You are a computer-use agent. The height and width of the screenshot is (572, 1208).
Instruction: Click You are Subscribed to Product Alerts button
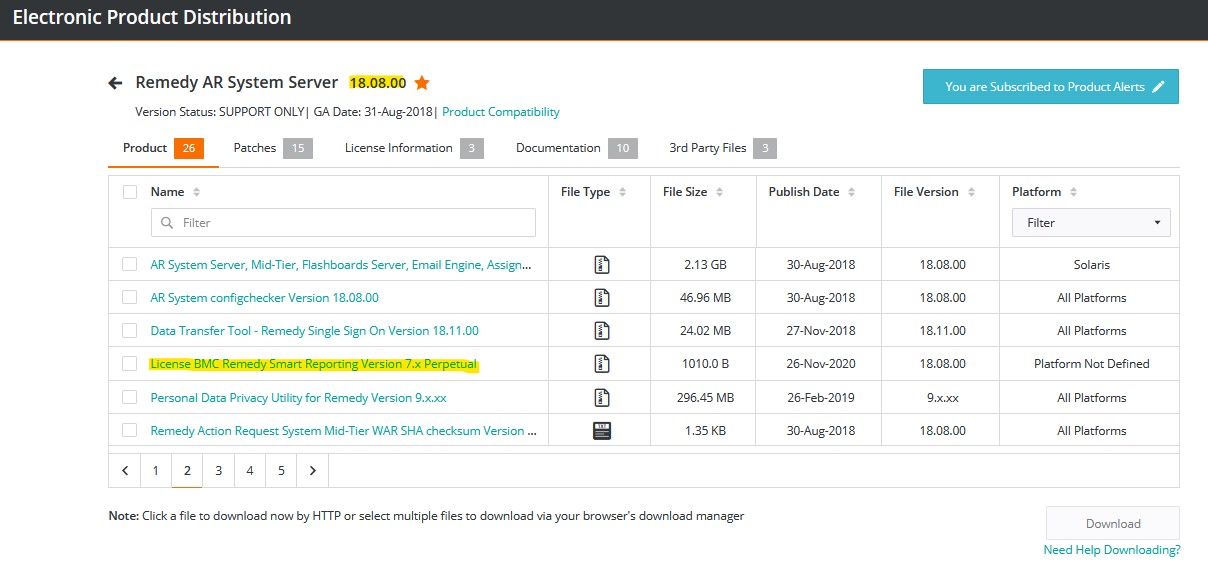coord(1050,87)
